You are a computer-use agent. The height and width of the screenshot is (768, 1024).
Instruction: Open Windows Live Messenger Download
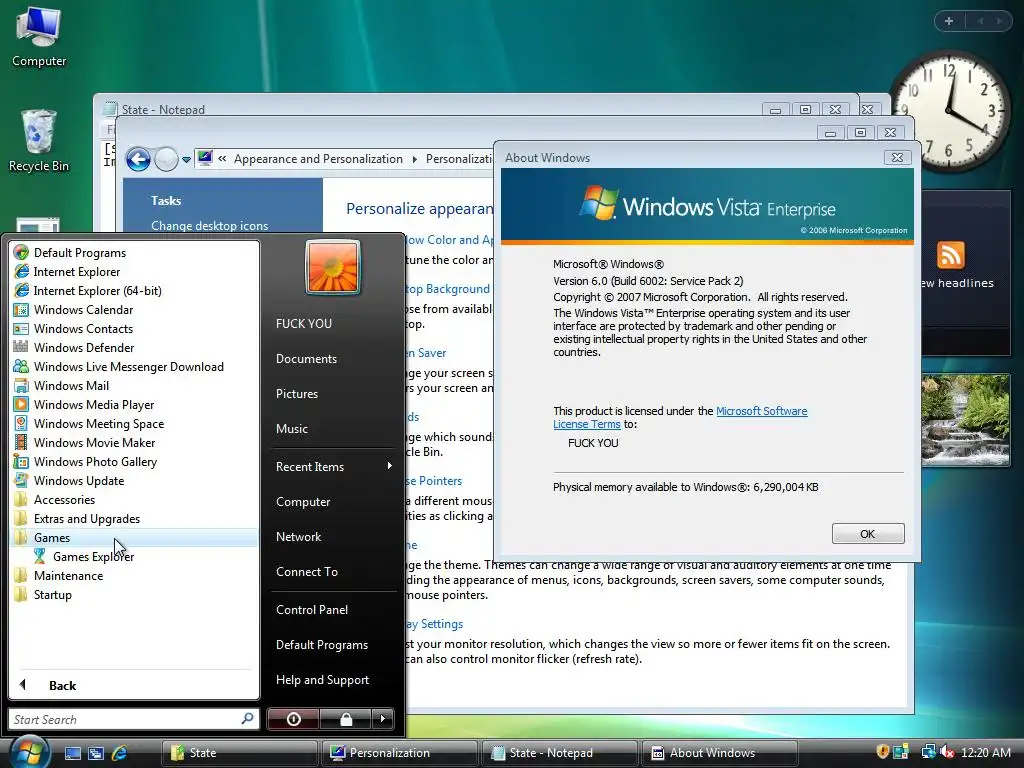coord(129,366)
